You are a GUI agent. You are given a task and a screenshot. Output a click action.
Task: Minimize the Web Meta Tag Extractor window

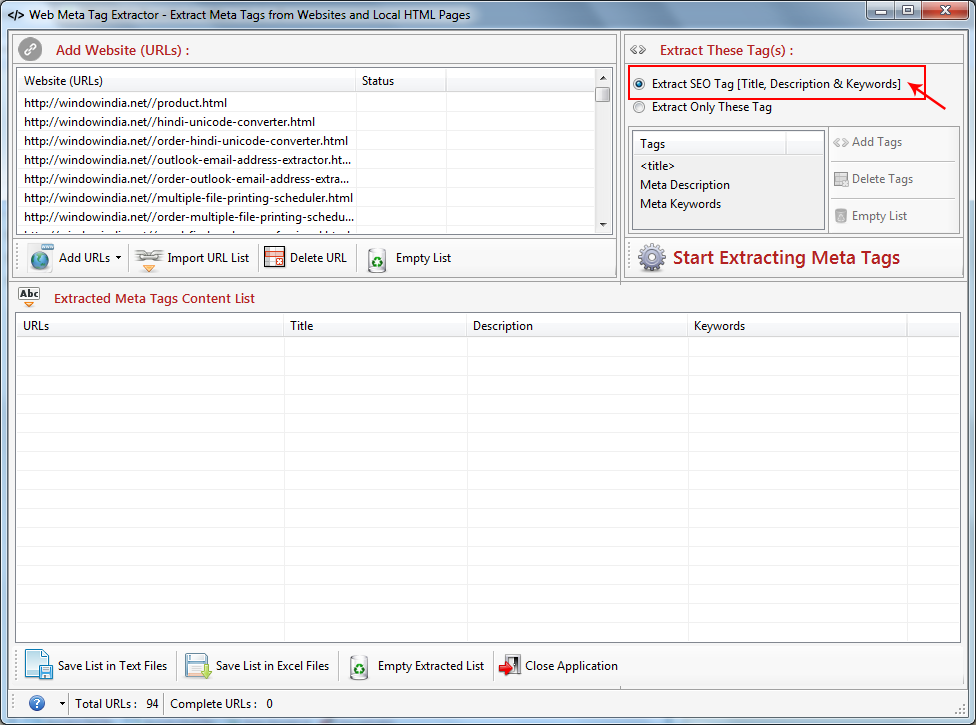[x=881, y=10]
